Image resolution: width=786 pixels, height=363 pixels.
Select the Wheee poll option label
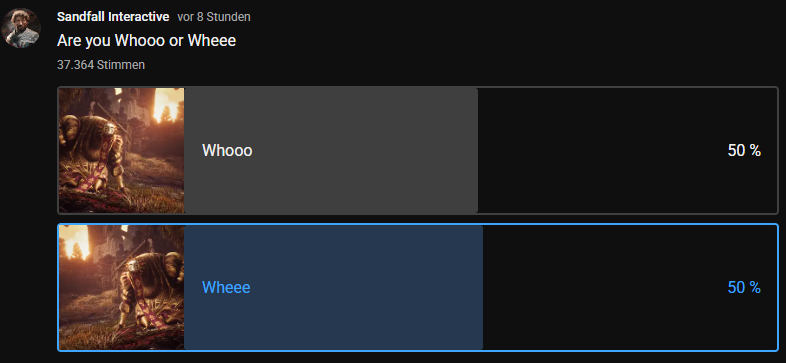tap(226, 287)
